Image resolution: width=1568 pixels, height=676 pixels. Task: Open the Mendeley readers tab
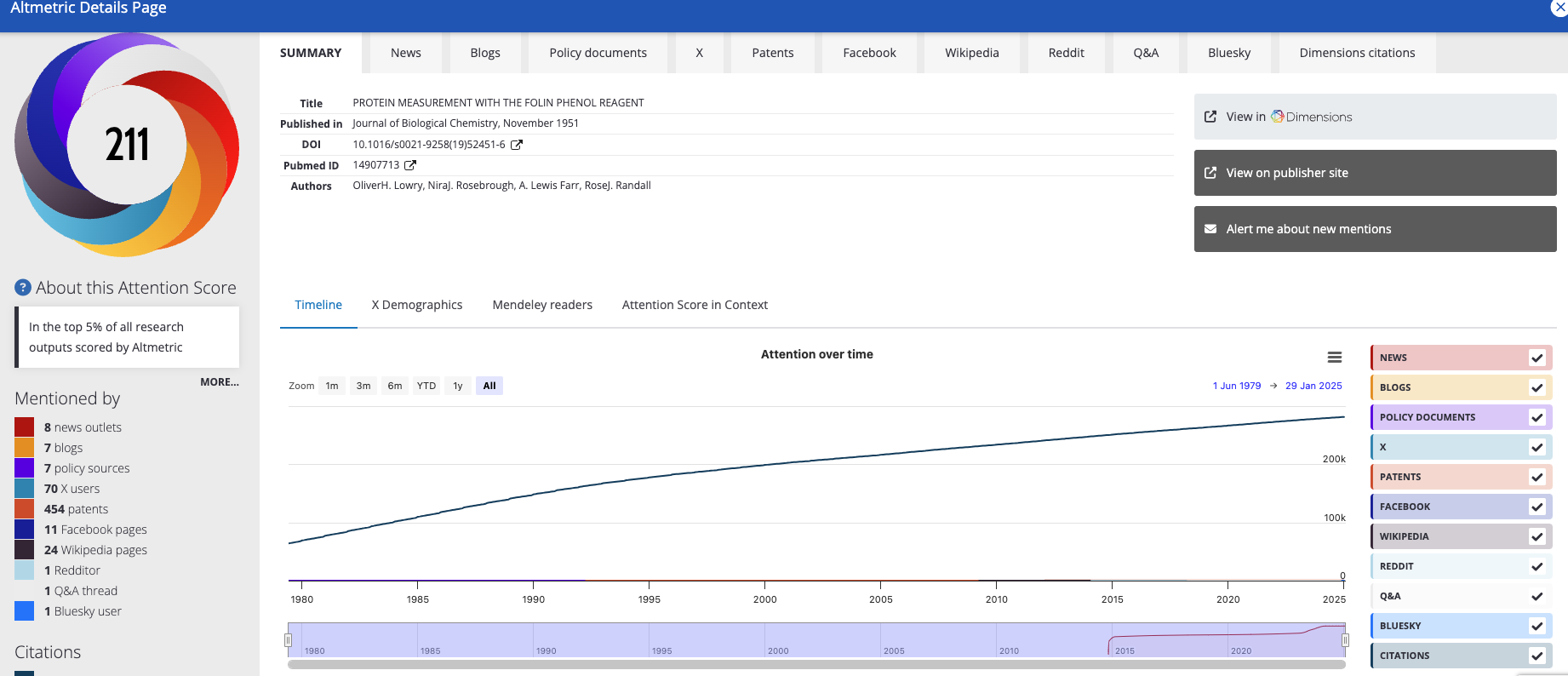coord(541,305)
